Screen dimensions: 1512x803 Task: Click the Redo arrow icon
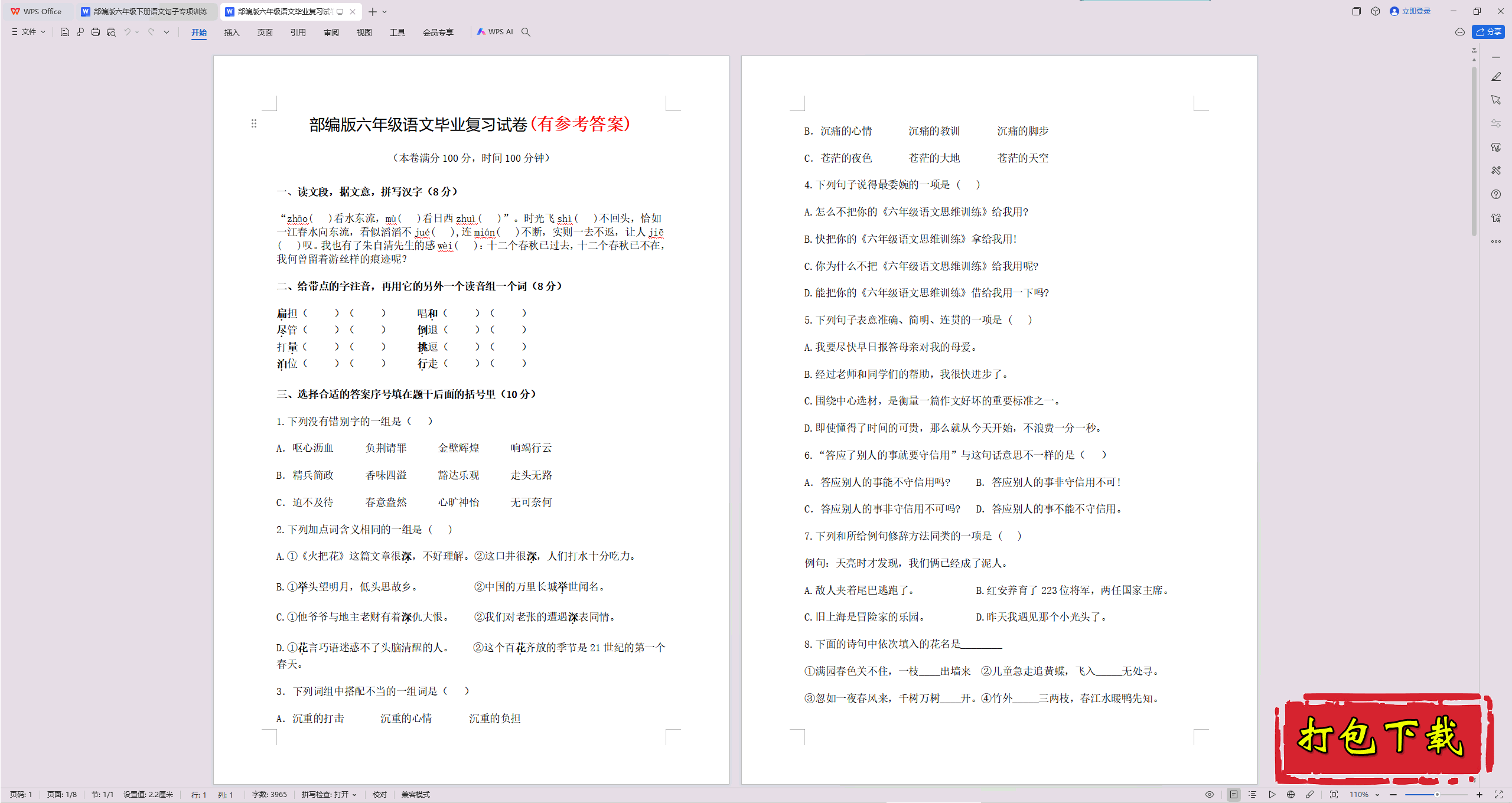point(151,32)
